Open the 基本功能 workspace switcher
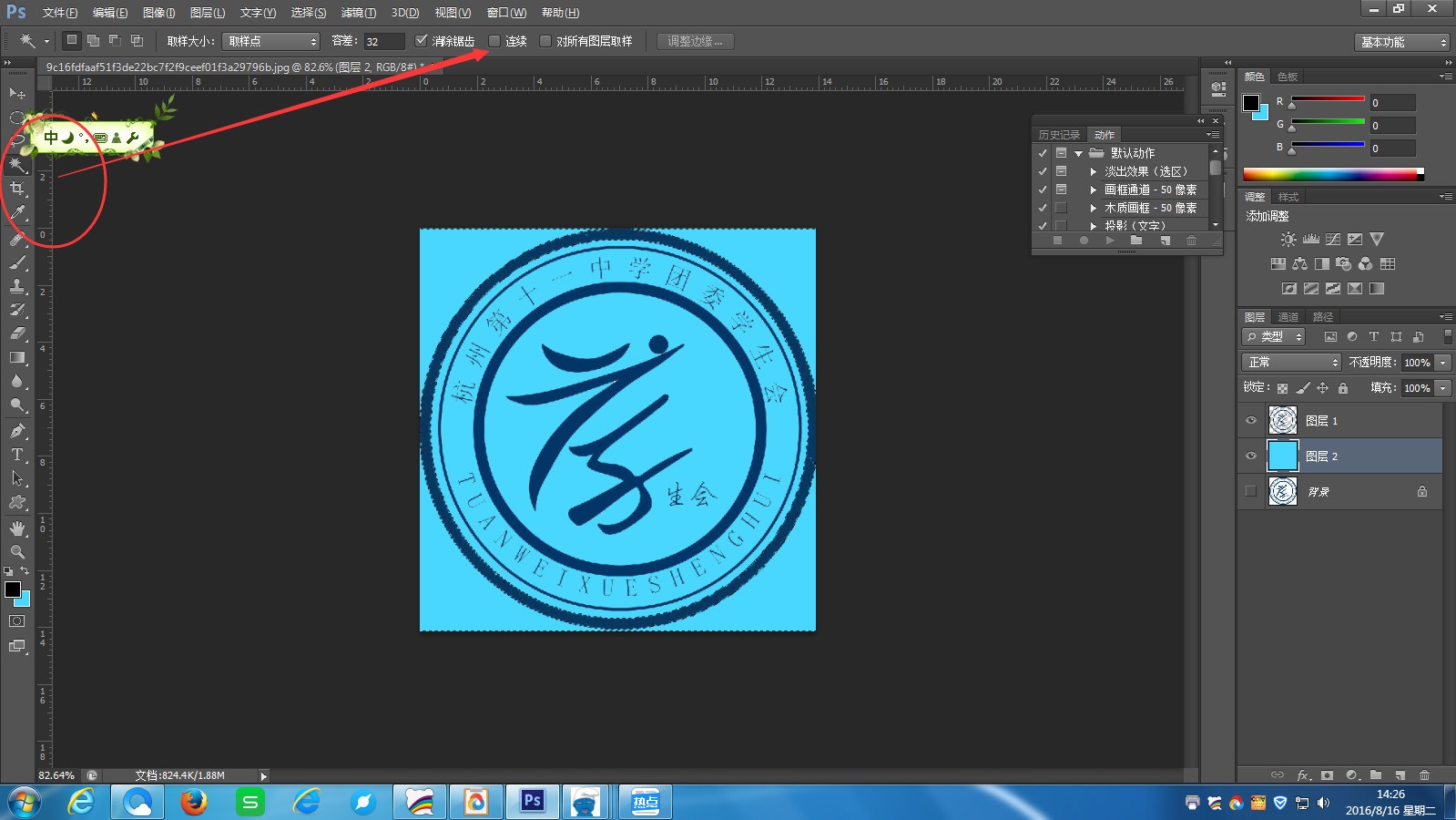 click(1401, 42)
